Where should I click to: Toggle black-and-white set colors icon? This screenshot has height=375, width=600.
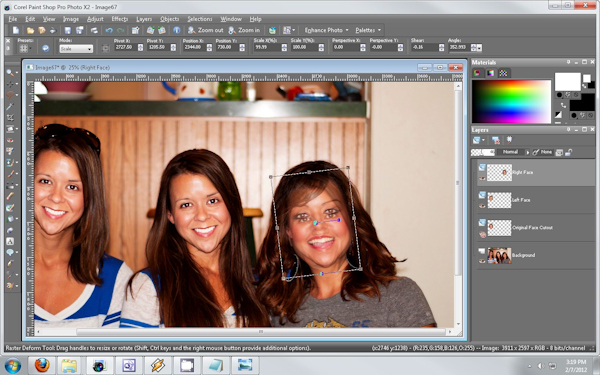coord(559,114)
